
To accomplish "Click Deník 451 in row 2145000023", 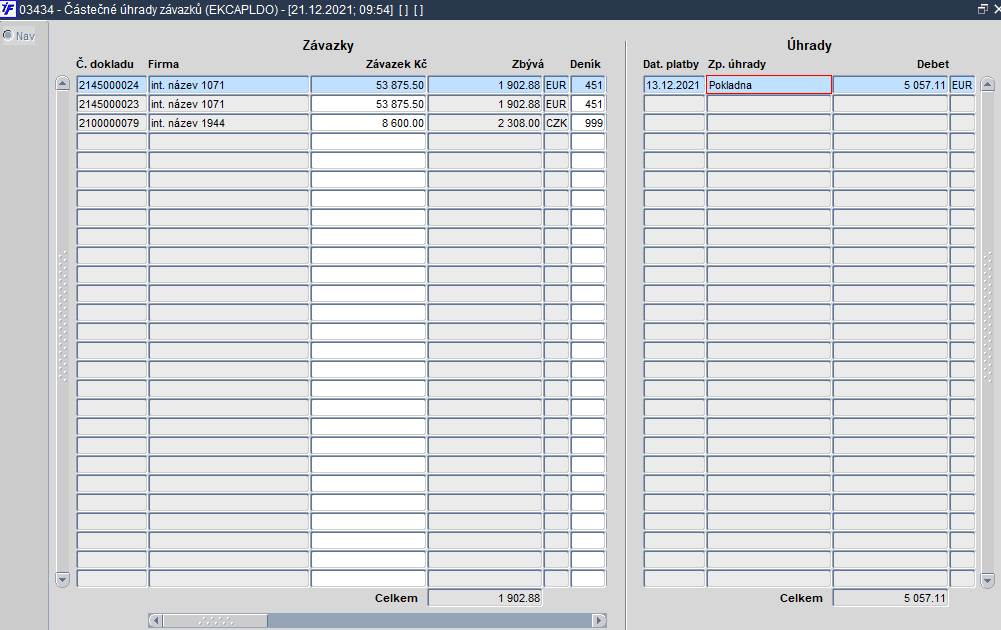I will 588,104.
